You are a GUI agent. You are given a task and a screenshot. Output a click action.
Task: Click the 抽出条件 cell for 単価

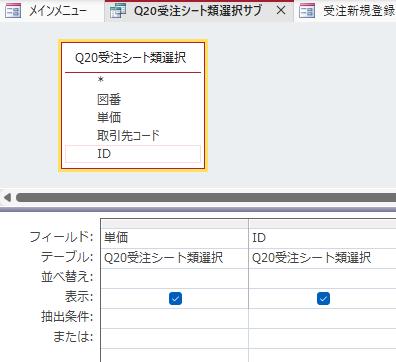174,318
